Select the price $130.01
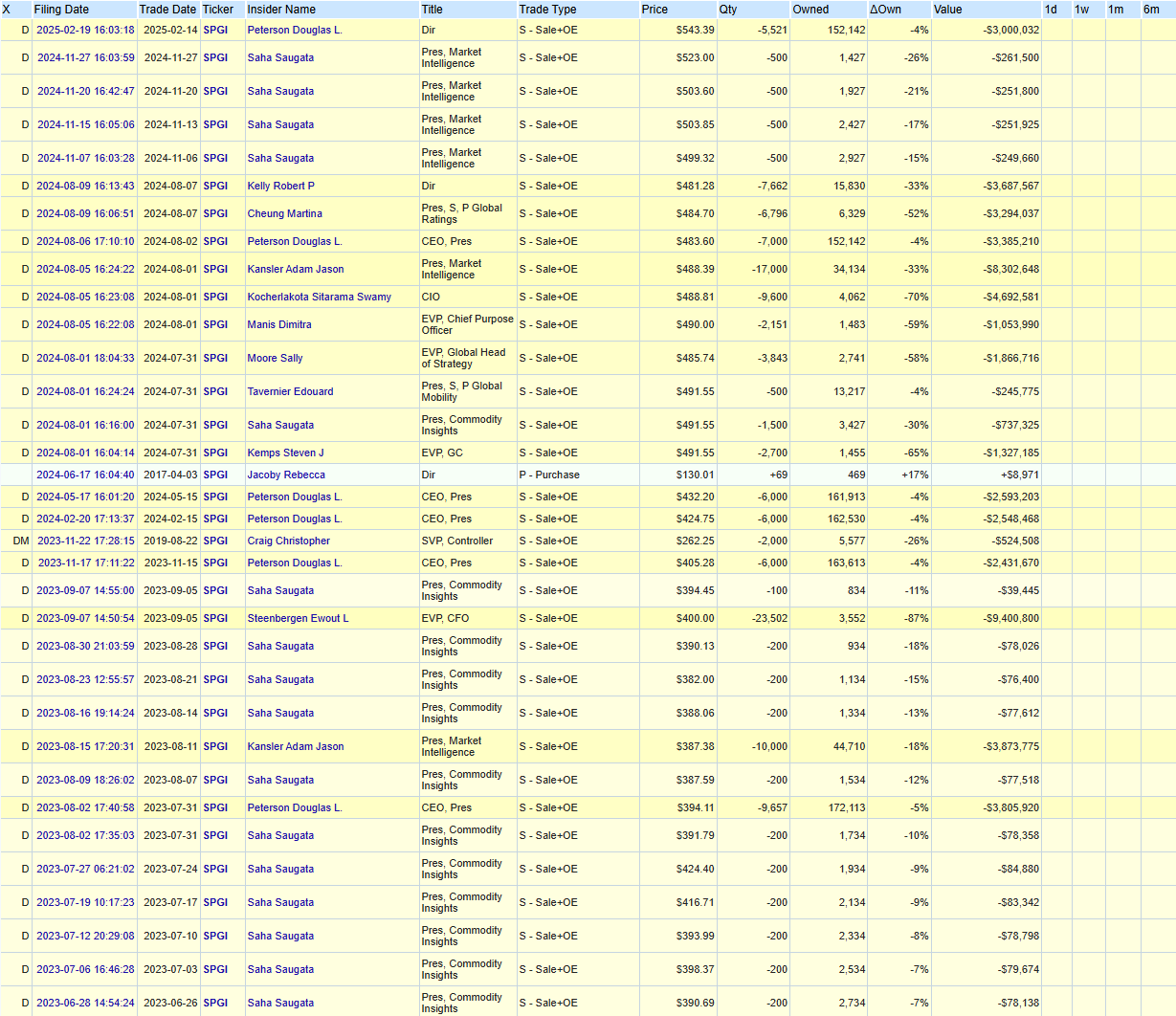The image size is (1176, 1016). 696,475
